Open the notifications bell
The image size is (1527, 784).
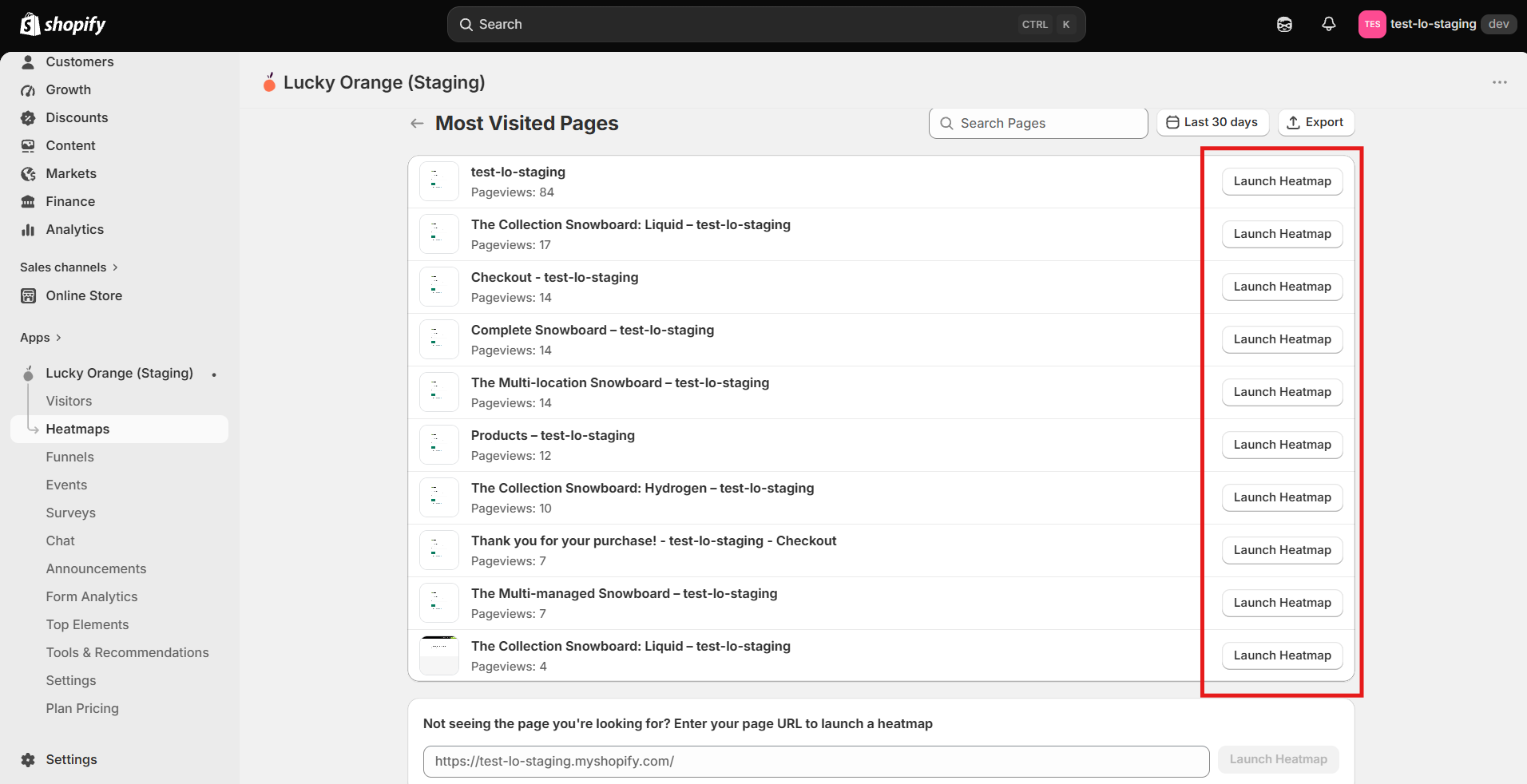1328,25
